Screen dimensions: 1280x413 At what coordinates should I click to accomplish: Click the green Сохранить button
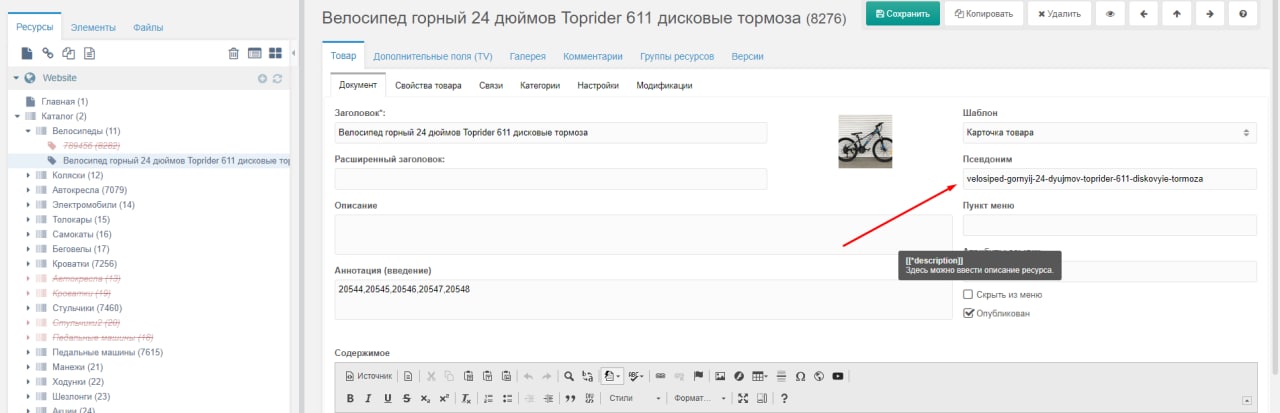click(x=903, y=14)
